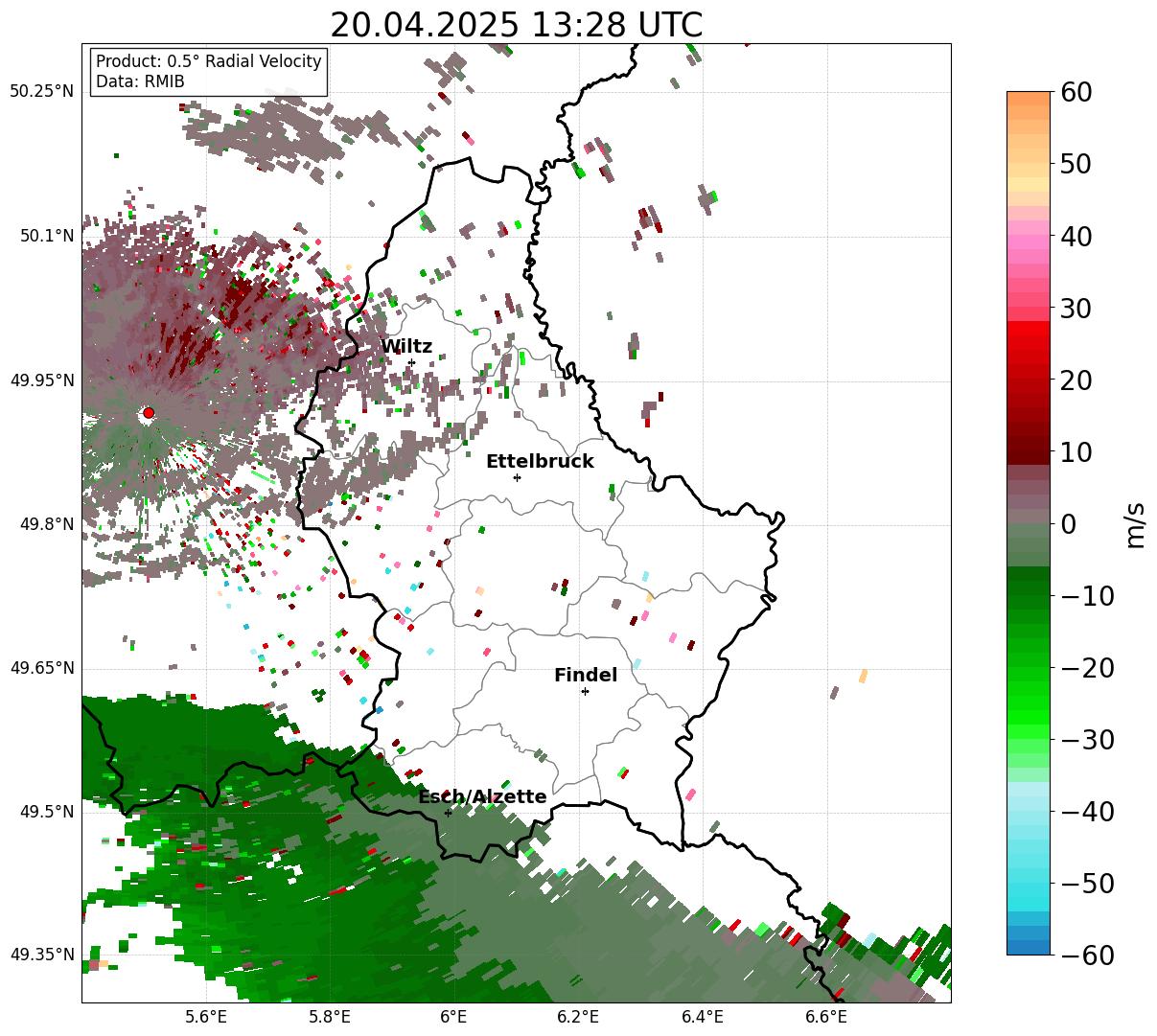Click the colorbar tick label −40
This screenshot has height=1036, width=1157.
1087,811
